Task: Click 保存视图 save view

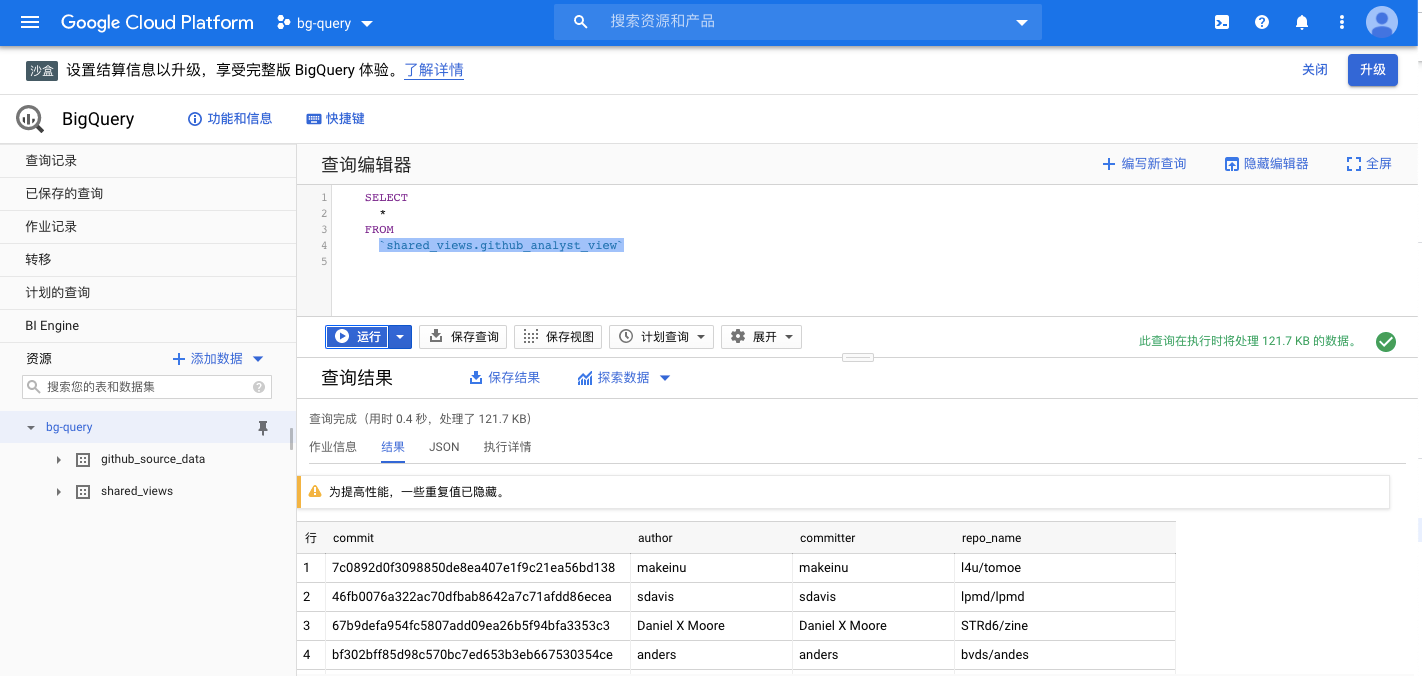Action: point(558,337)
